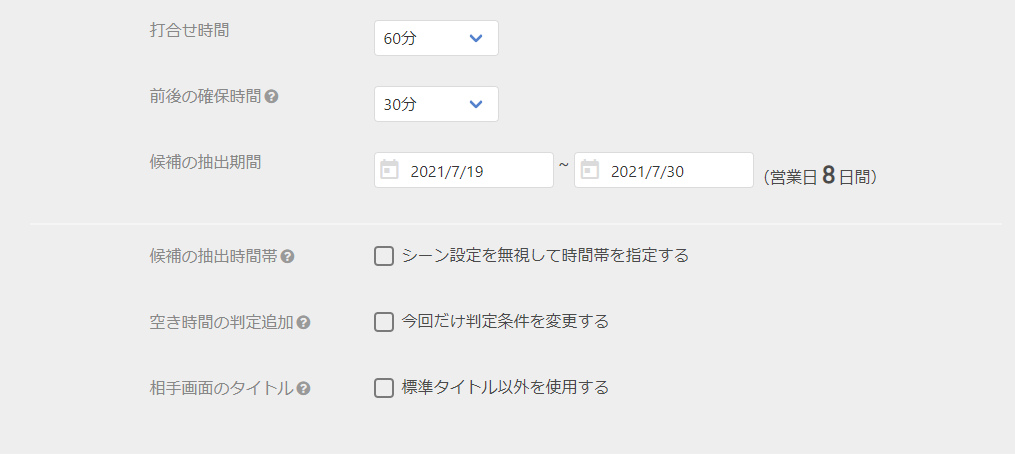This screenshot has height=458, width=1015.
Task: Click the 空き時間の判定追加 label text
Action: point(221,323)
